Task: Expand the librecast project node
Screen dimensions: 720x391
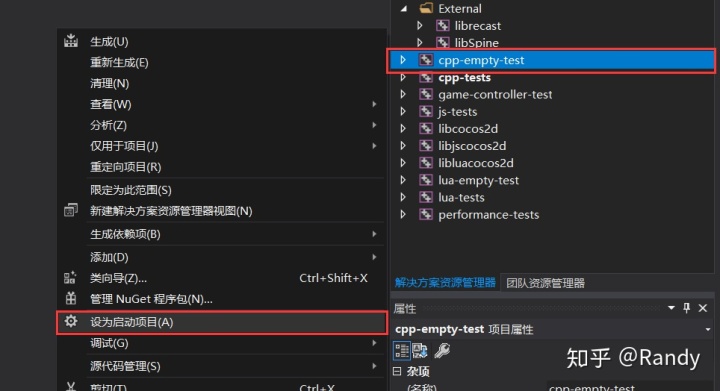Action: pos(420,26)
